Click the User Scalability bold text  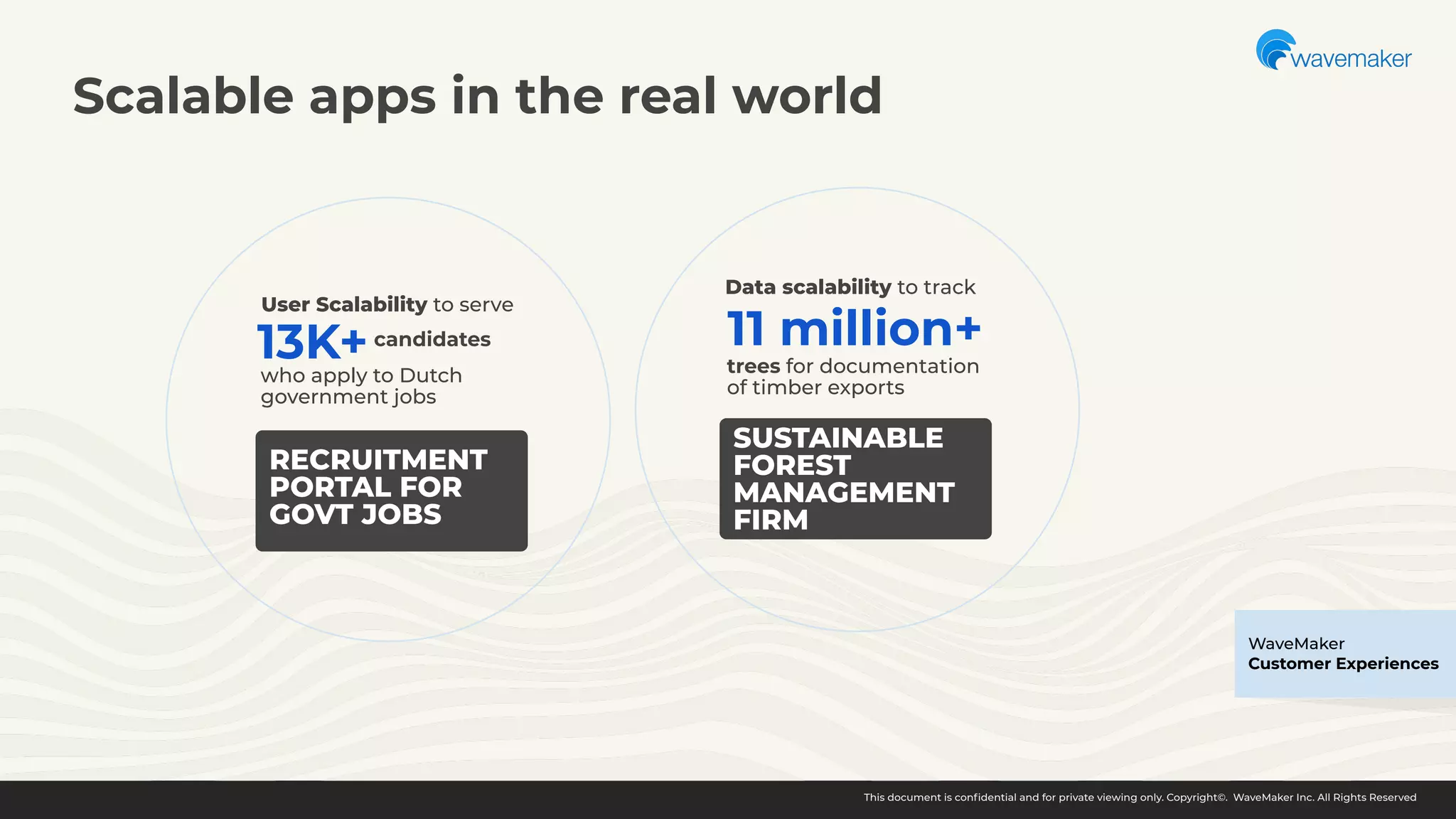pyautogui.click(x=344, y=304)
